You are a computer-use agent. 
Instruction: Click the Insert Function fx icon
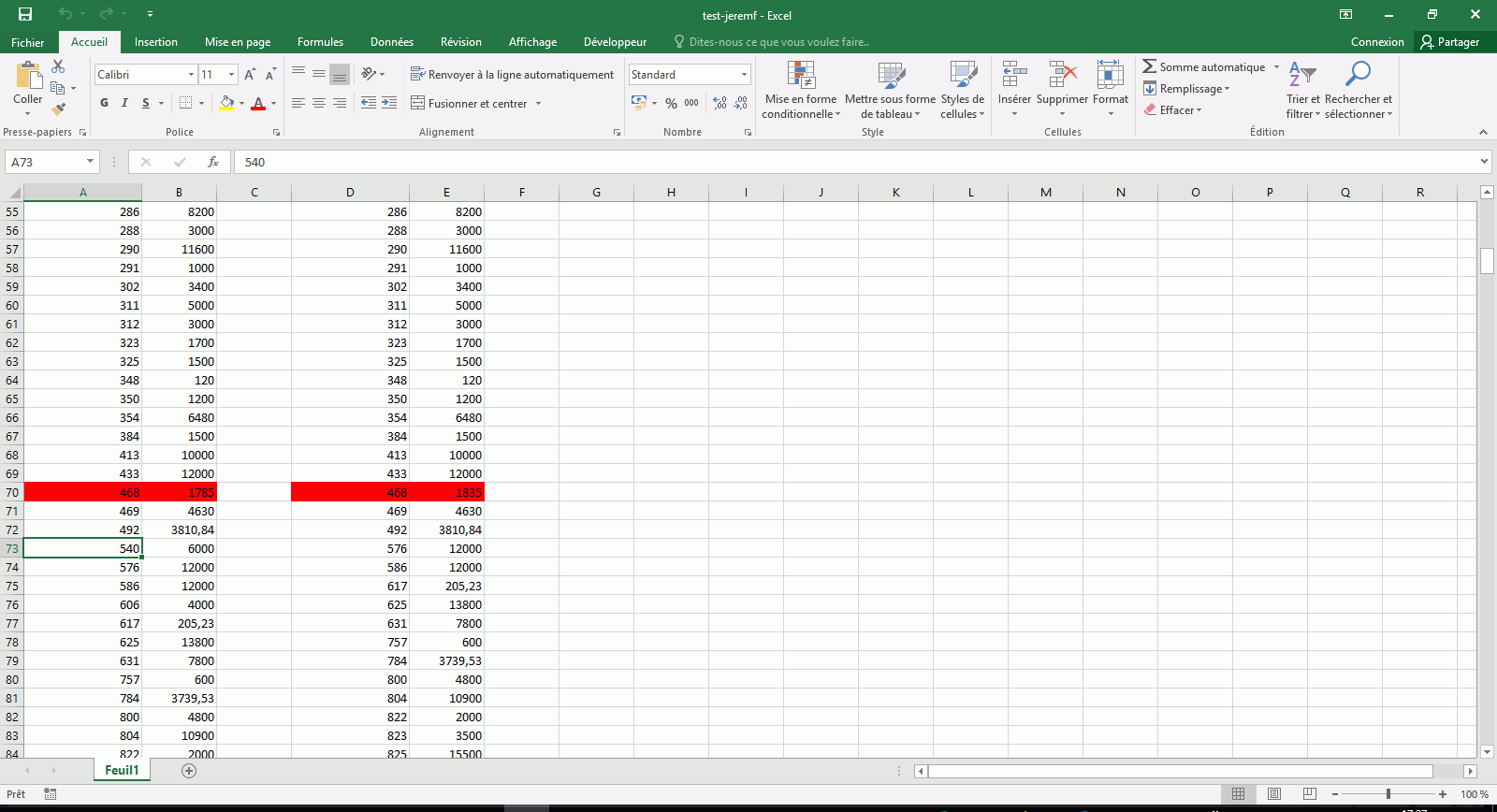pos(213,162)
